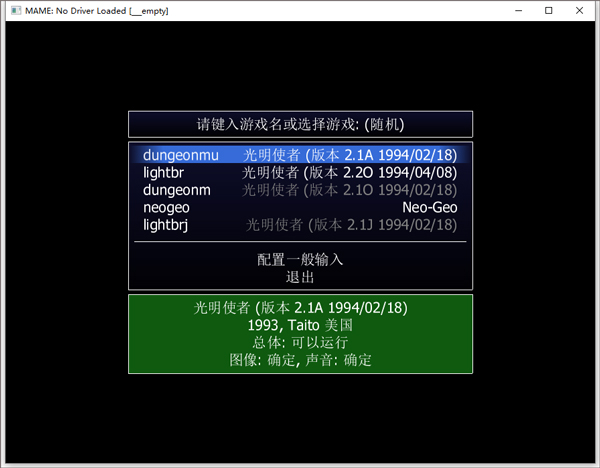Select the dungeonm game entry
The height and width of the screenshot is (468, 600).
300,190
